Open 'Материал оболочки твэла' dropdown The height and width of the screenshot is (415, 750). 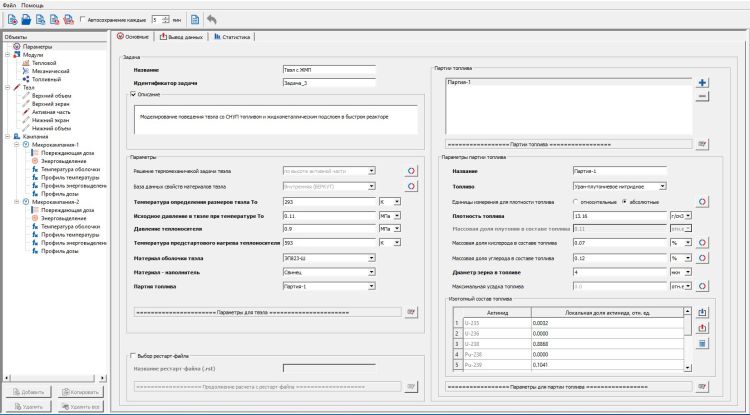tap(372, 258)
